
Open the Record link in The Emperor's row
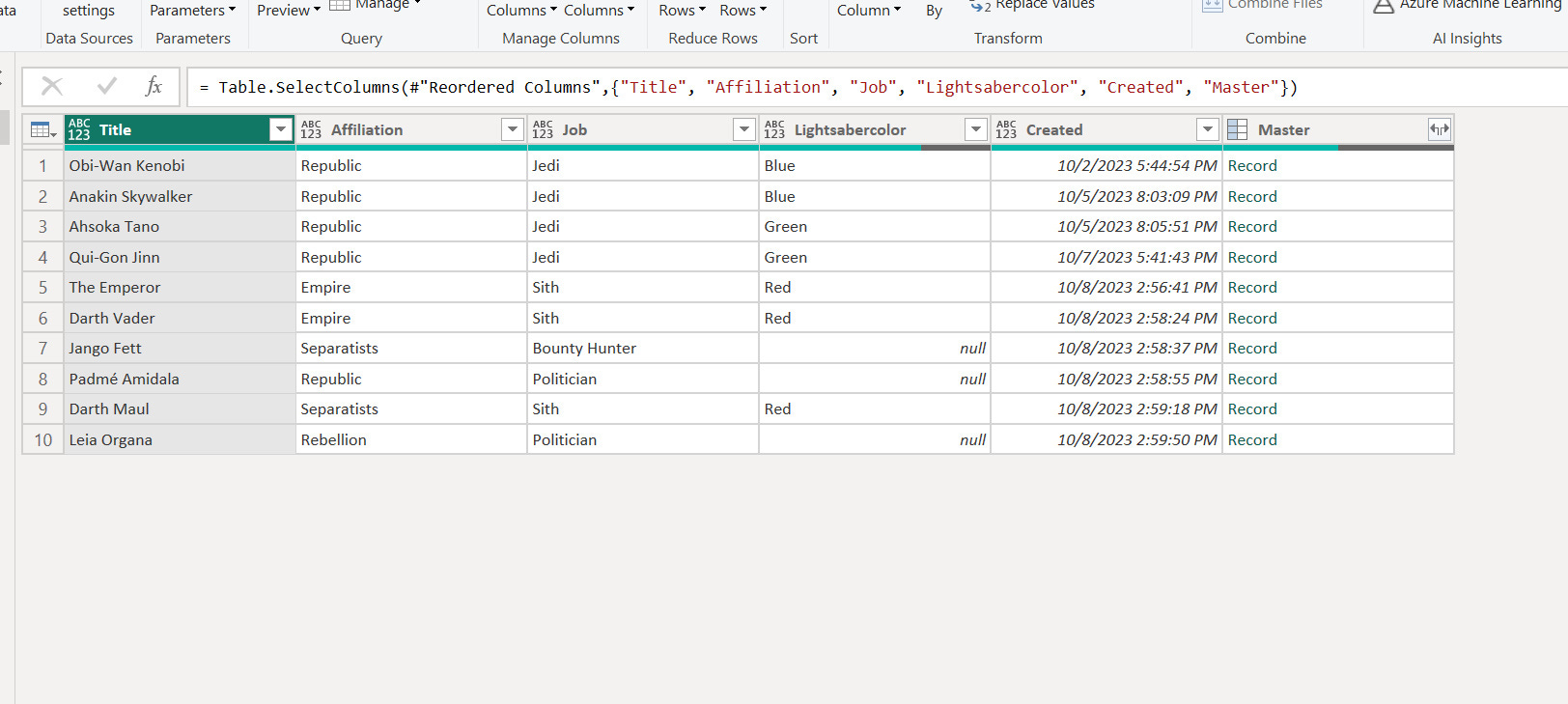coord(1252,287)
